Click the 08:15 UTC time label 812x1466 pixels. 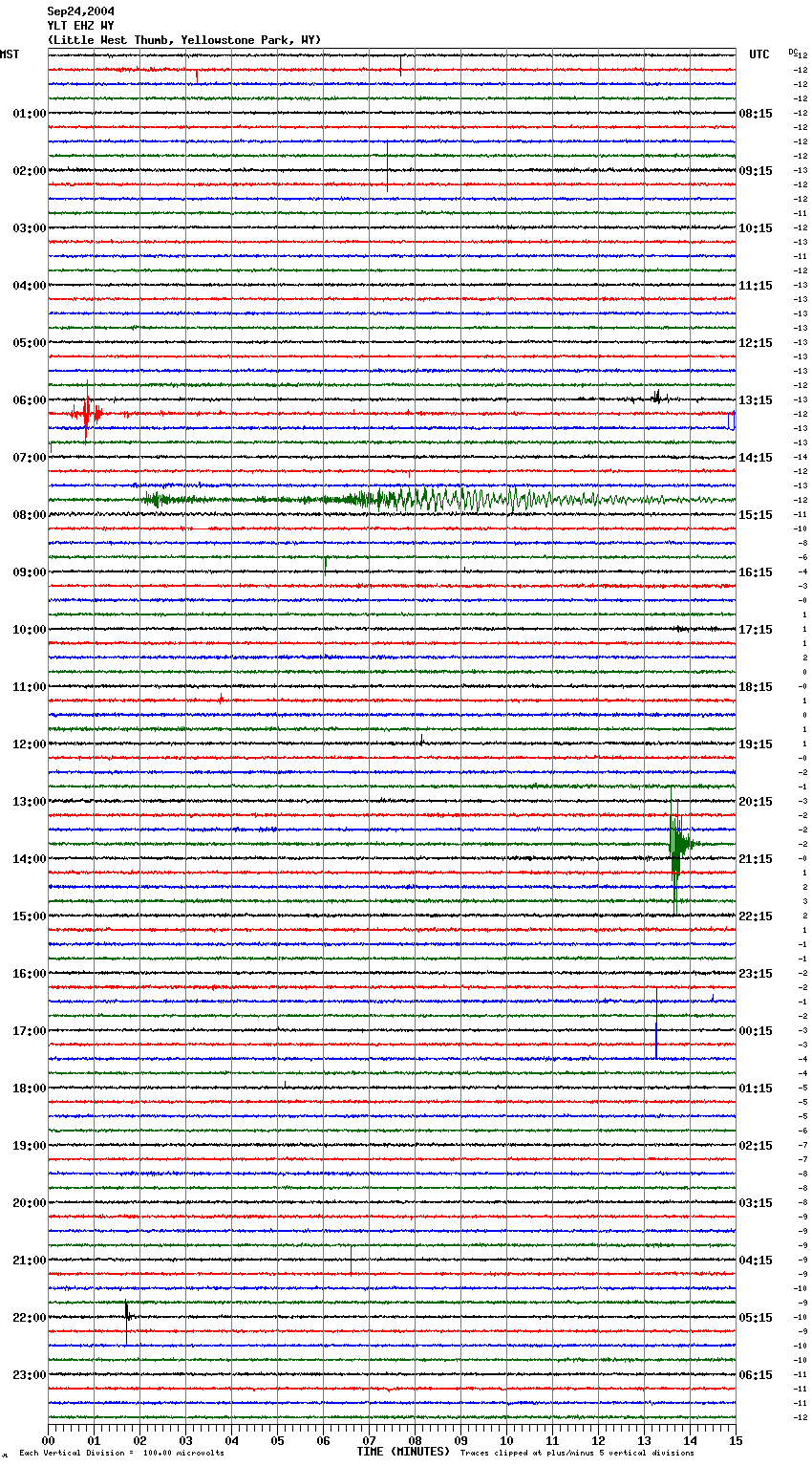tap(756, 114)
